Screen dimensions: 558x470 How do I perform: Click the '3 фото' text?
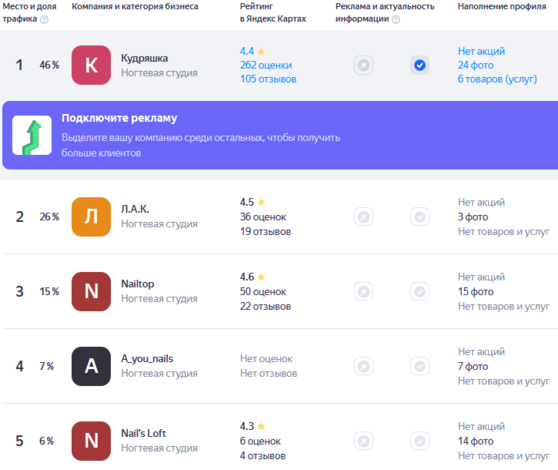coord(473,217)
